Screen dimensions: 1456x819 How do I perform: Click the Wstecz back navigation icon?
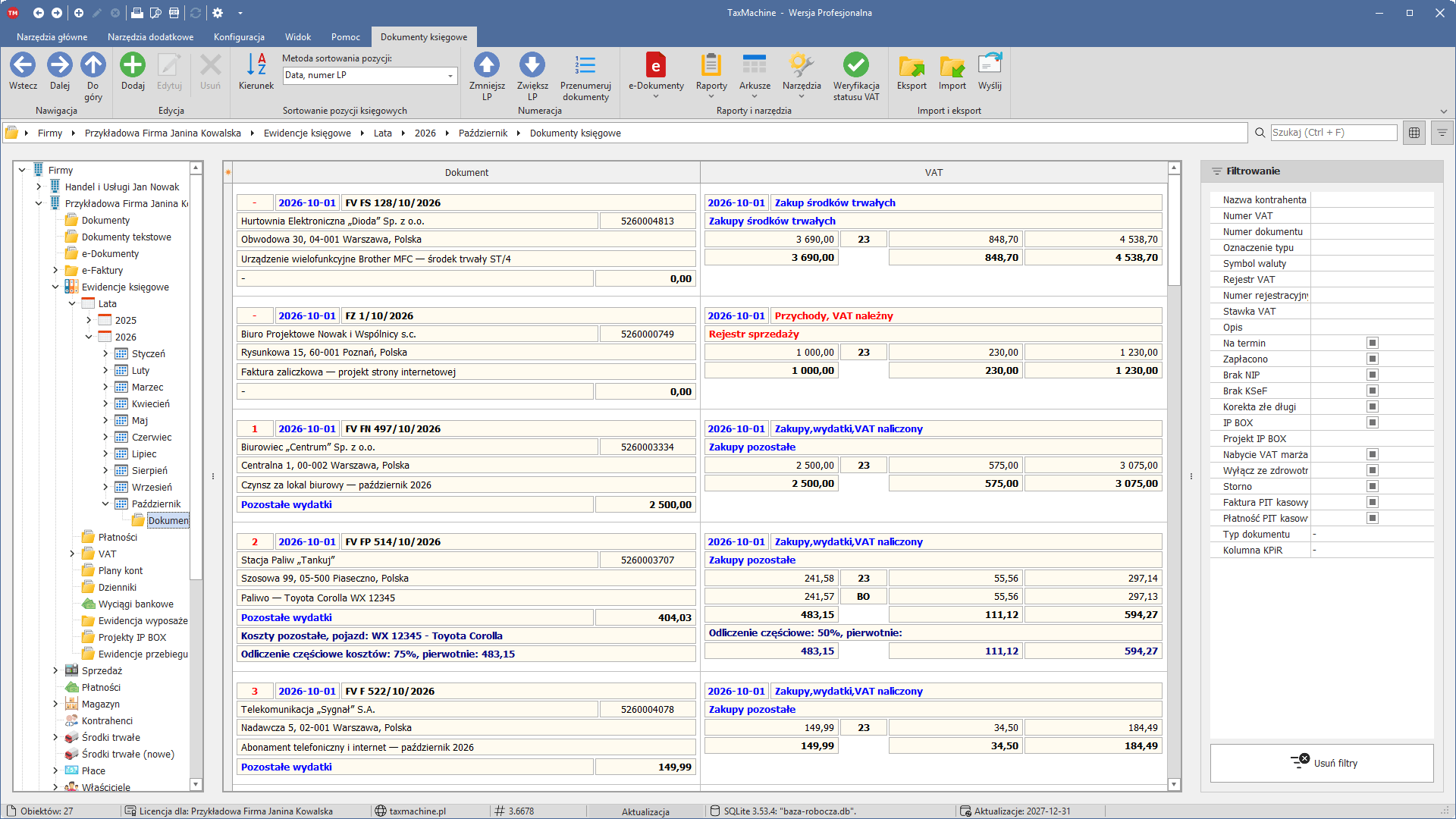(23, 65)
